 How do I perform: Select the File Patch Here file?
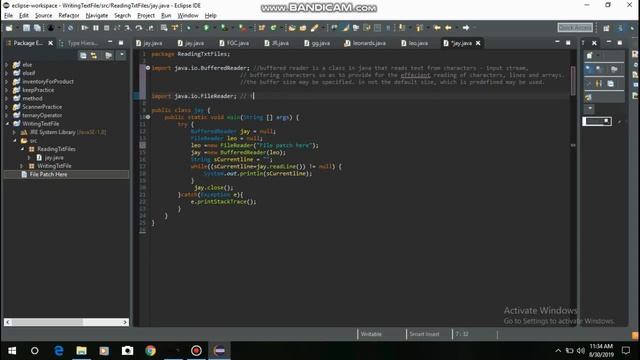coord(48,174)
